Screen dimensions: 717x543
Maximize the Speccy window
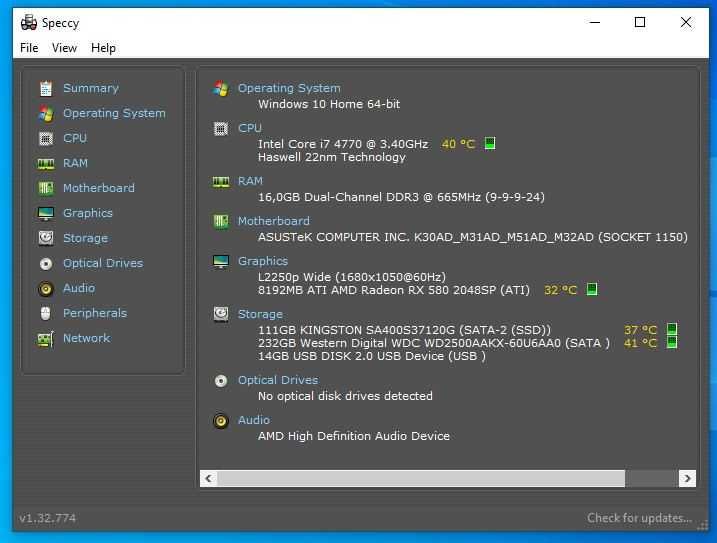(x=640, y=22)
